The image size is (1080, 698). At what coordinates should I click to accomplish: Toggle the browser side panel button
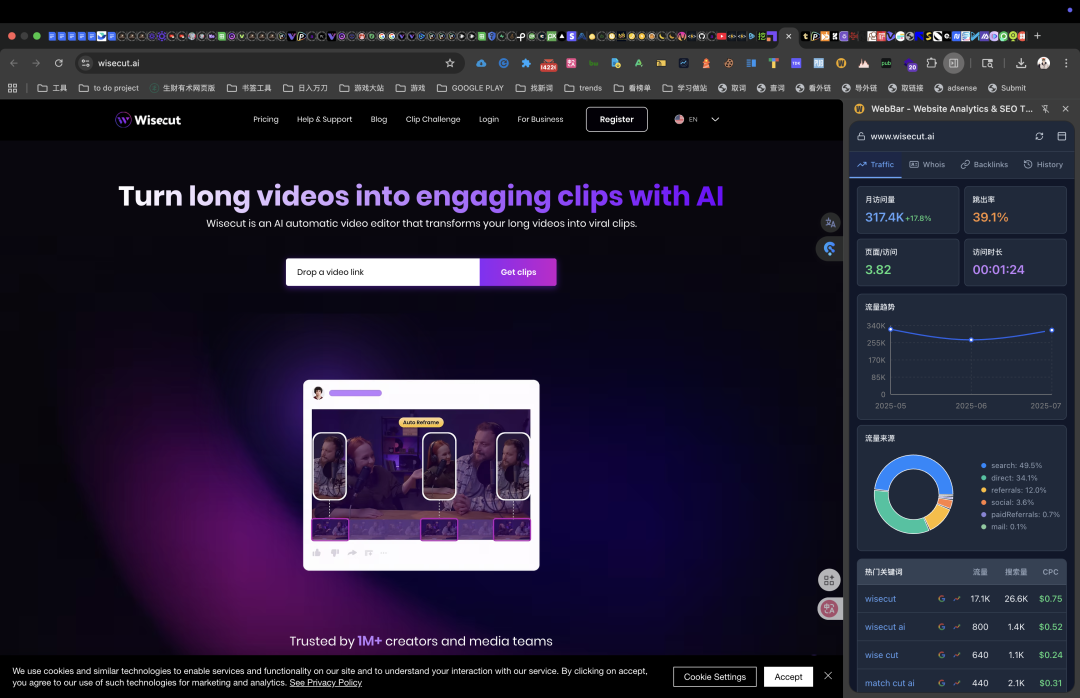click(x=953, y=63)
